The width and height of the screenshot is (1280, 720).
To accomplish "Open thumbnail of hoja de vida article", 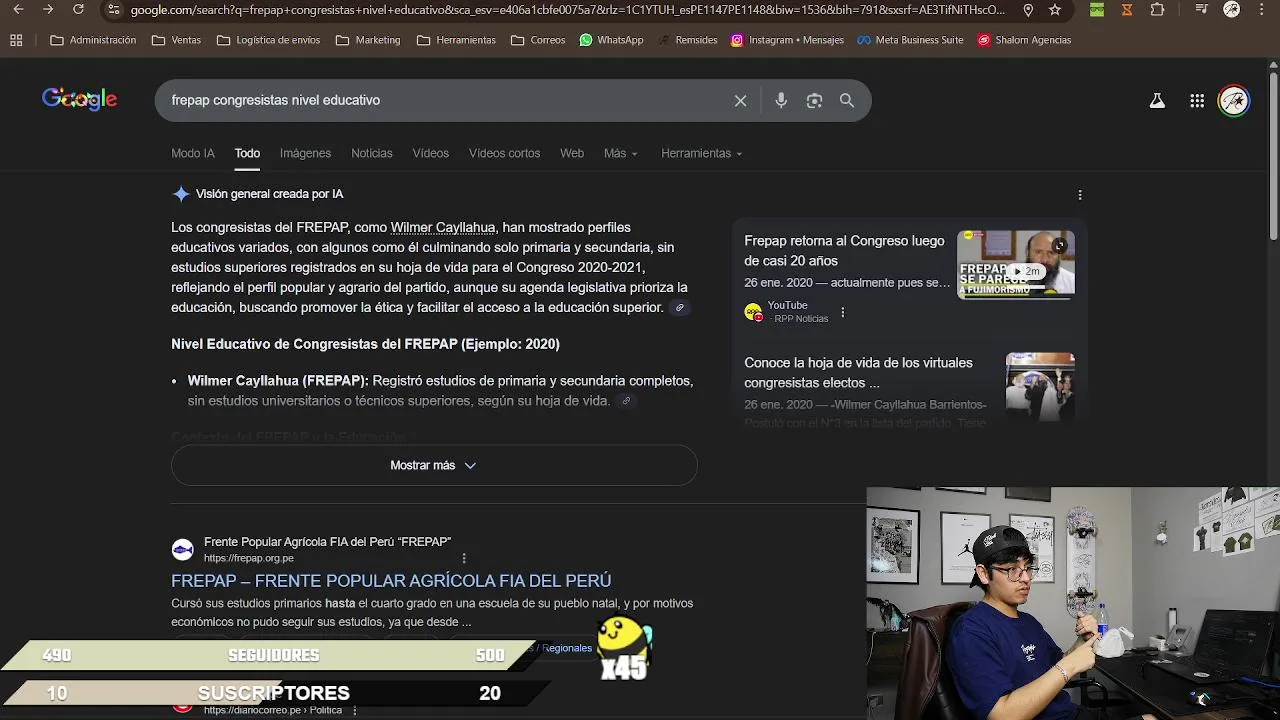I will tap(1040, 386).
